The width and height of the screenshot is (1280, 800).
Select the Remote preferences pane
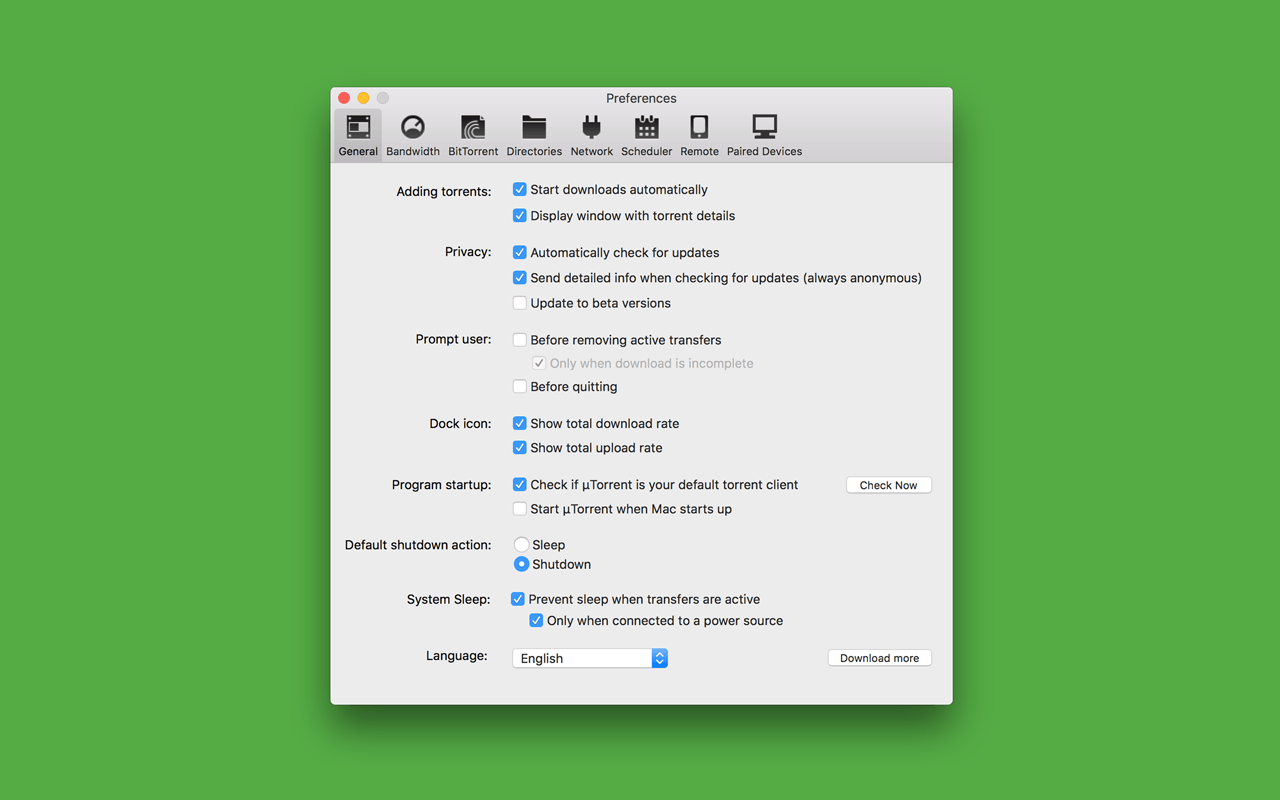699,135
